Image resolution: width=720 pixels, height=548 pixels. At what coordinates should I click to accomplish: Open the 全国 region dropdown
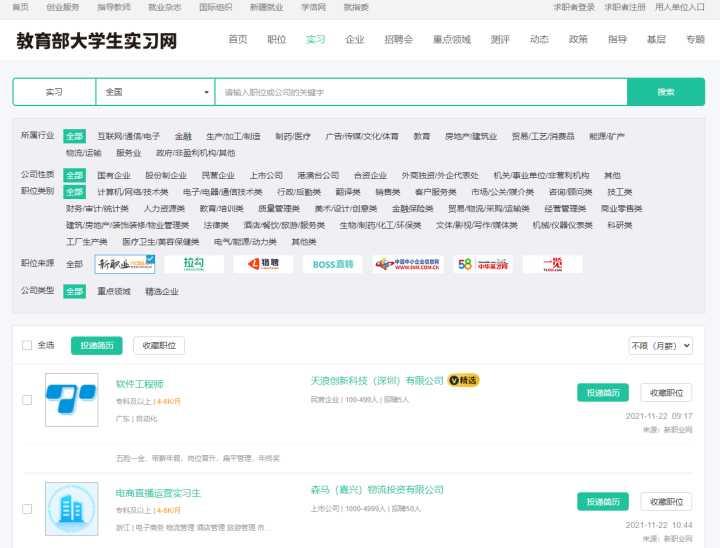tap(155, 92)
